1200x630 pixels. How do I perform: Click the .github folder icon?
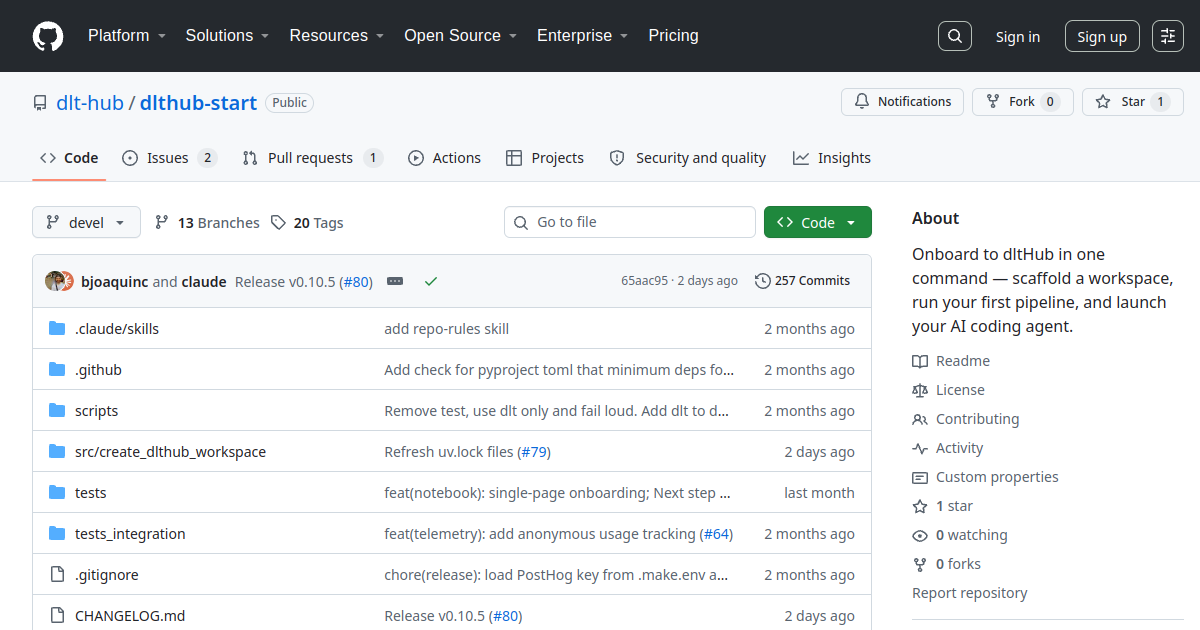click(57, 370)
